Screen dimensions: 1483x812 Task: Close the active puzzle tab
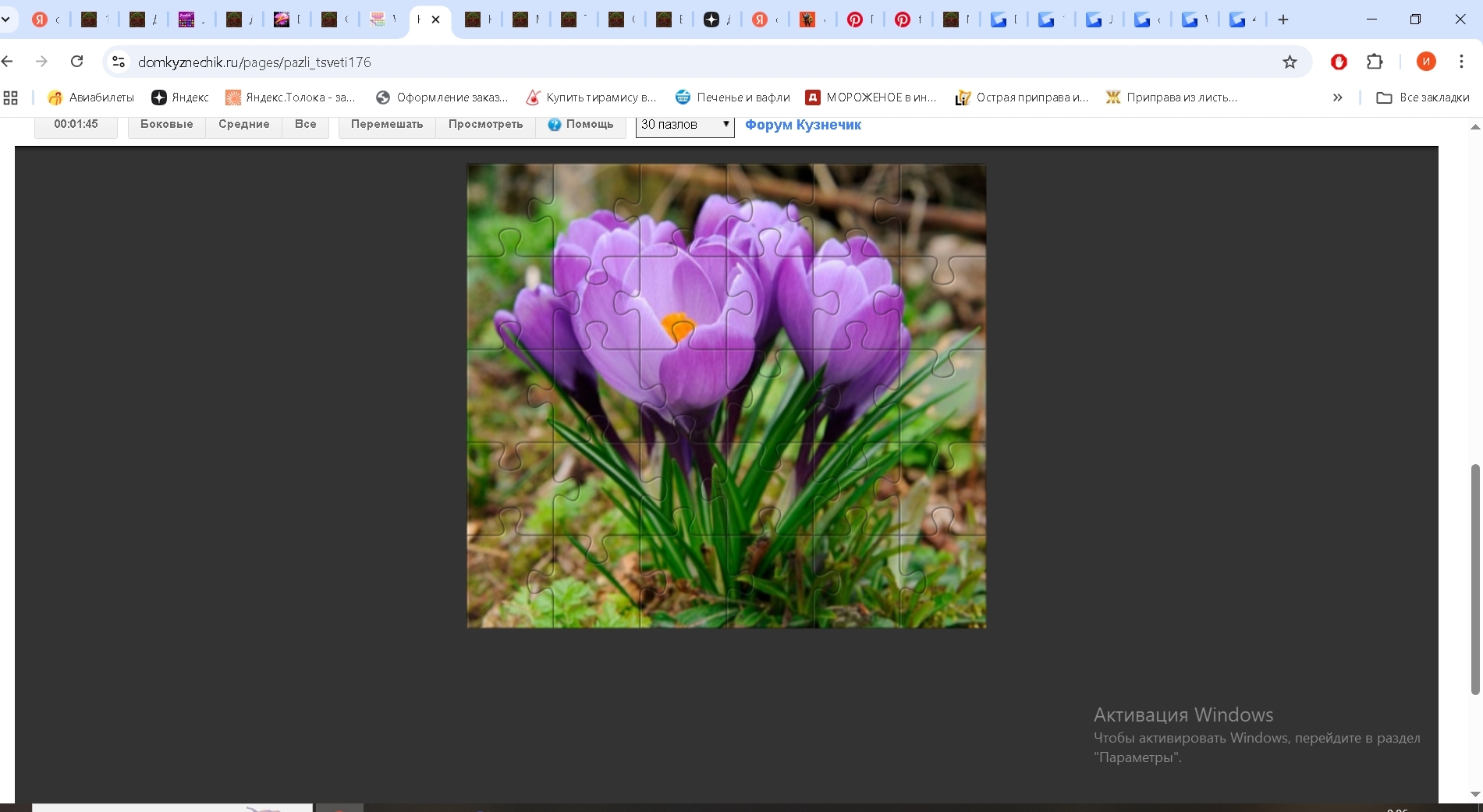click(436, 20)
